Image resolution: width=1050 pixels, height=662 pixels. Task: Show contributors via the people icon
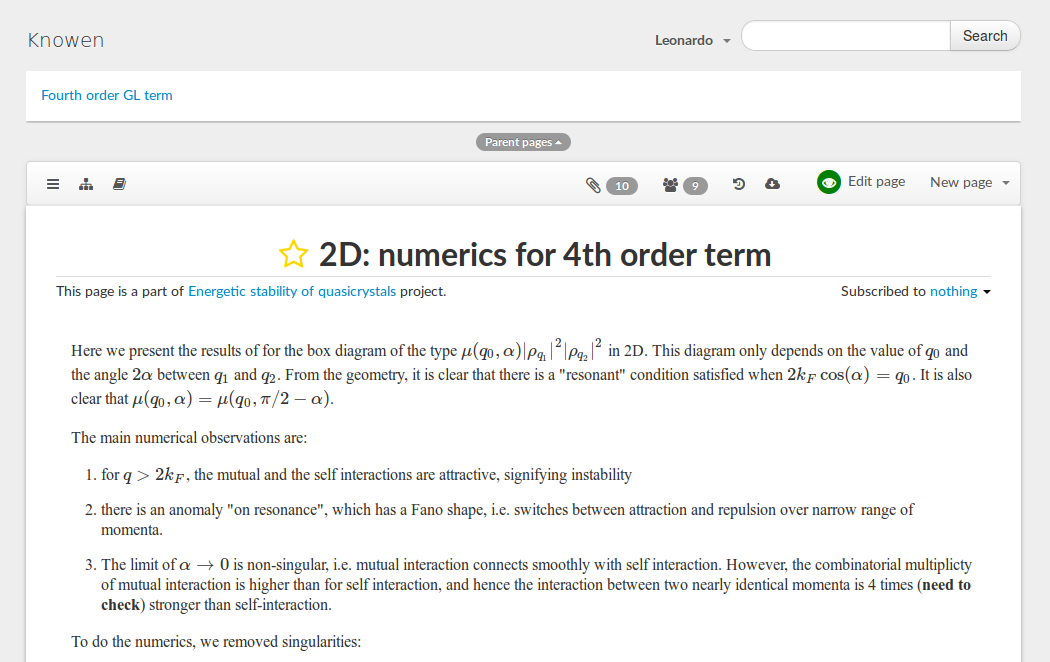tap(670, 185)
